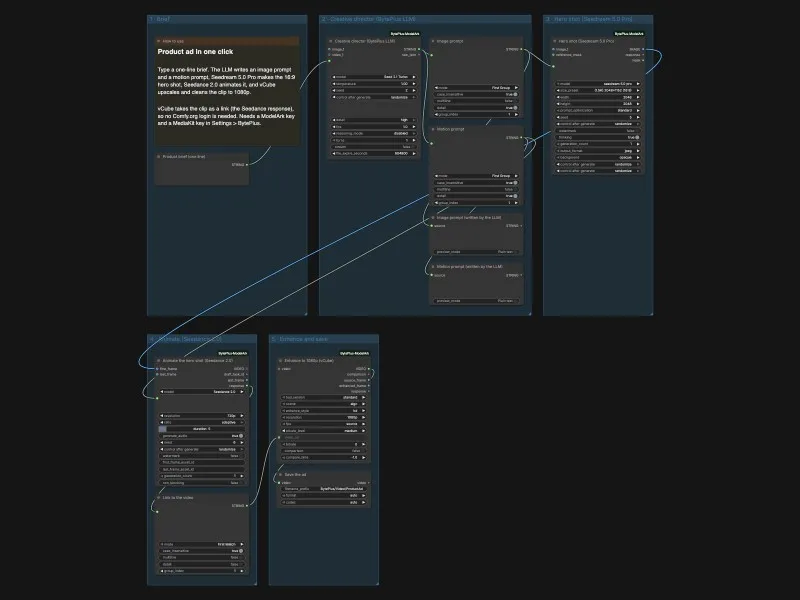Click the STRING output slot of Image prompt node
Image resolution: width=800 pixels, height=600 pixels.
[x=521, y=49]
